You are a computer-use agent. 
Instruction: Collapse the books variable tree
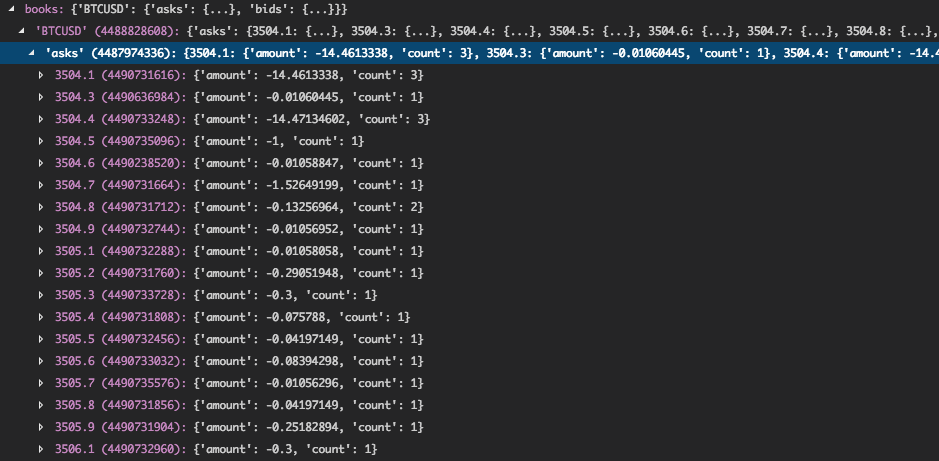11,10
